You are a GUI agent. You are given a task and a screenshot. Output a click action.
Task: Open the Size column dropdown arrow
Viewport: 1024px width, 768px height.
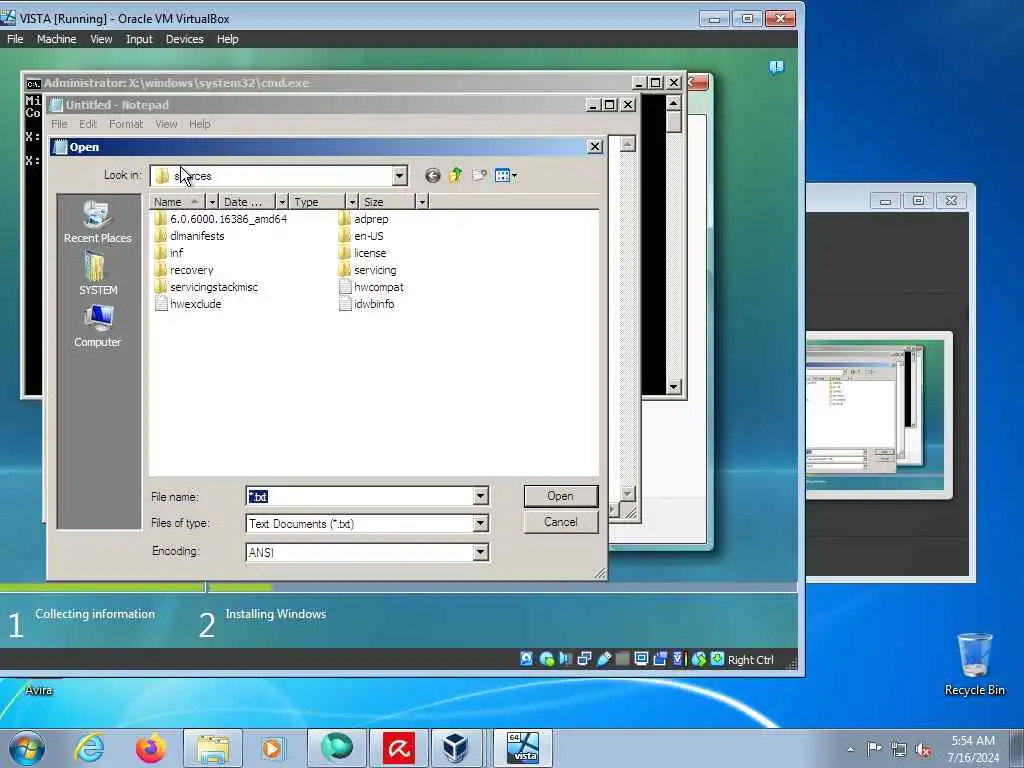pos(422,202)
